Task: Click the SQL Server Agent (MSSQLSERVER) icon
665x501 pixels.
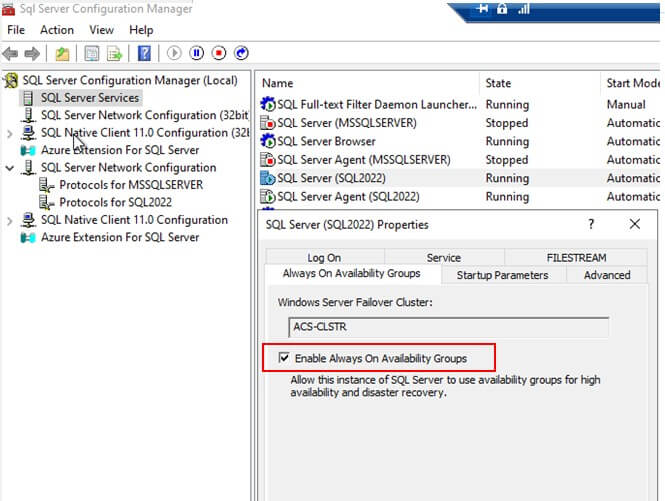Action: pyautogui.click(x=268, y=160)
